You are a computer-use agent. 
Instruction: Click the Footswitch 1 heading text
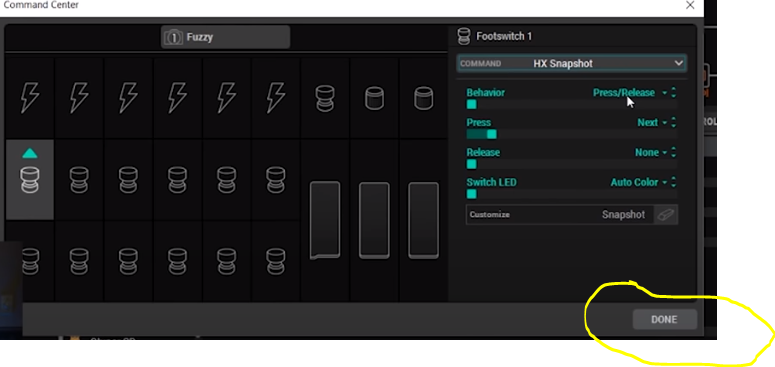pyautogui.click(x=504, y=36)
